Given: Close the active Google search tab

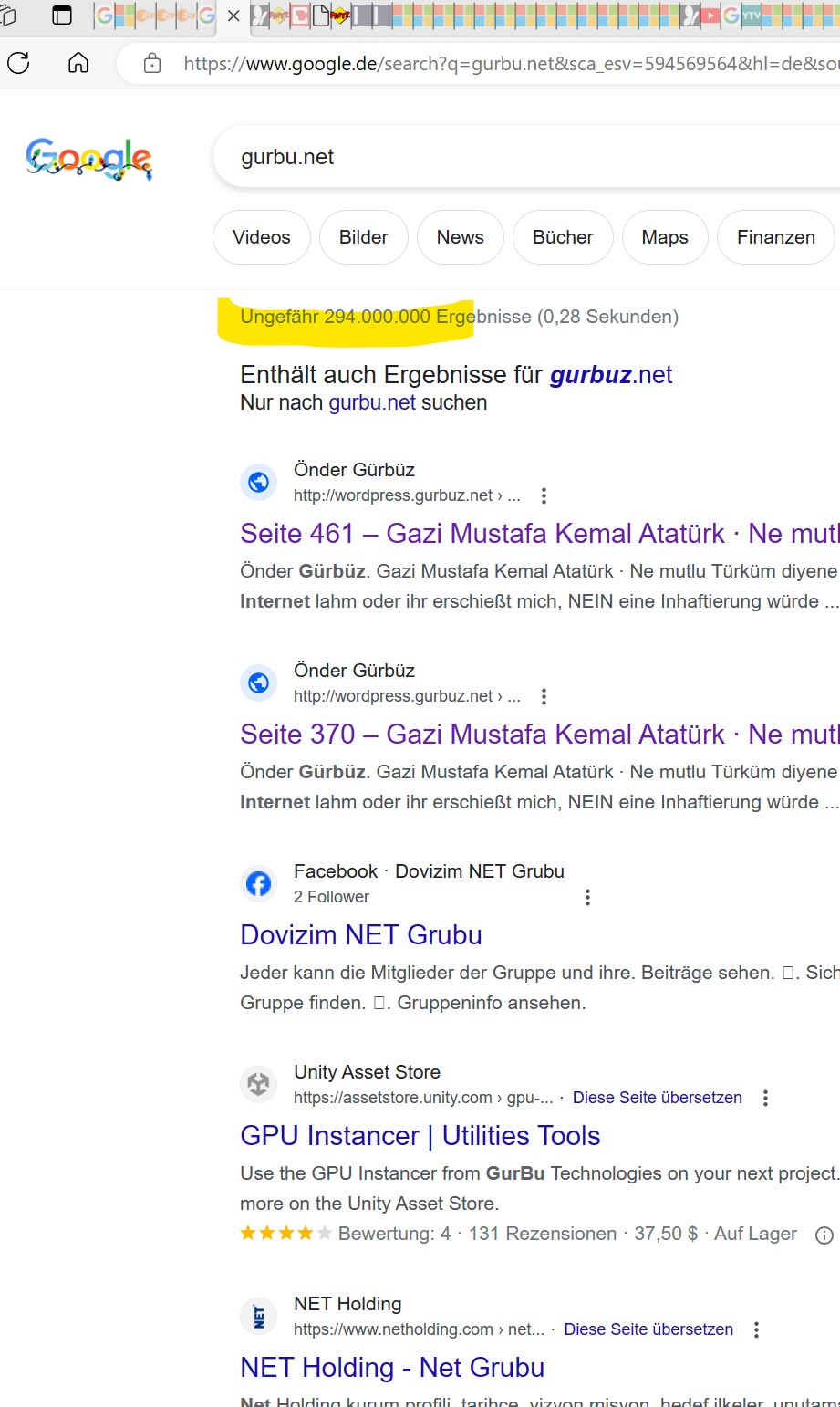Looking at the screenshot, I should (x=233, y=16).
